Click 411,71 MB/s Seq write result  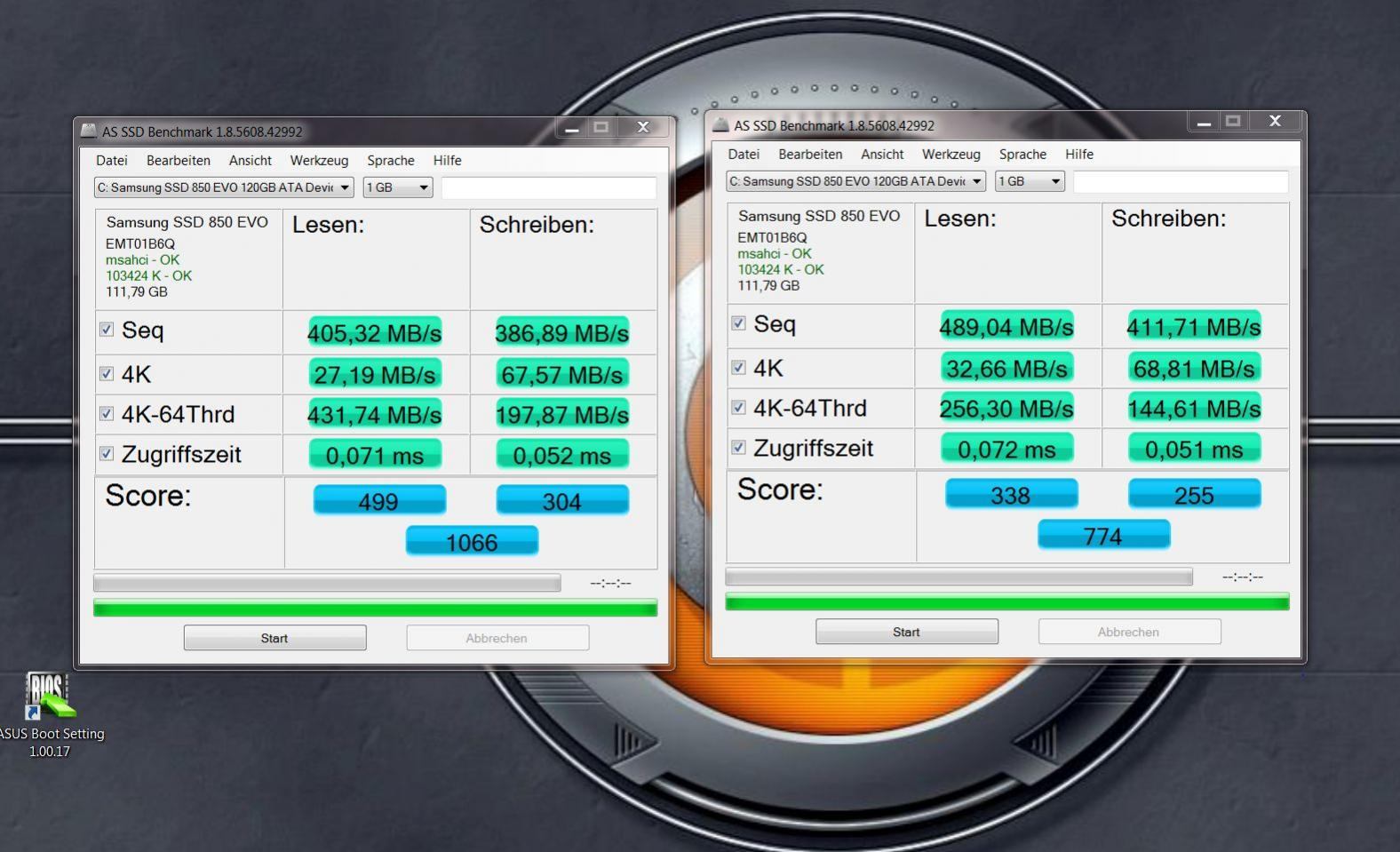click(1194, 326)
